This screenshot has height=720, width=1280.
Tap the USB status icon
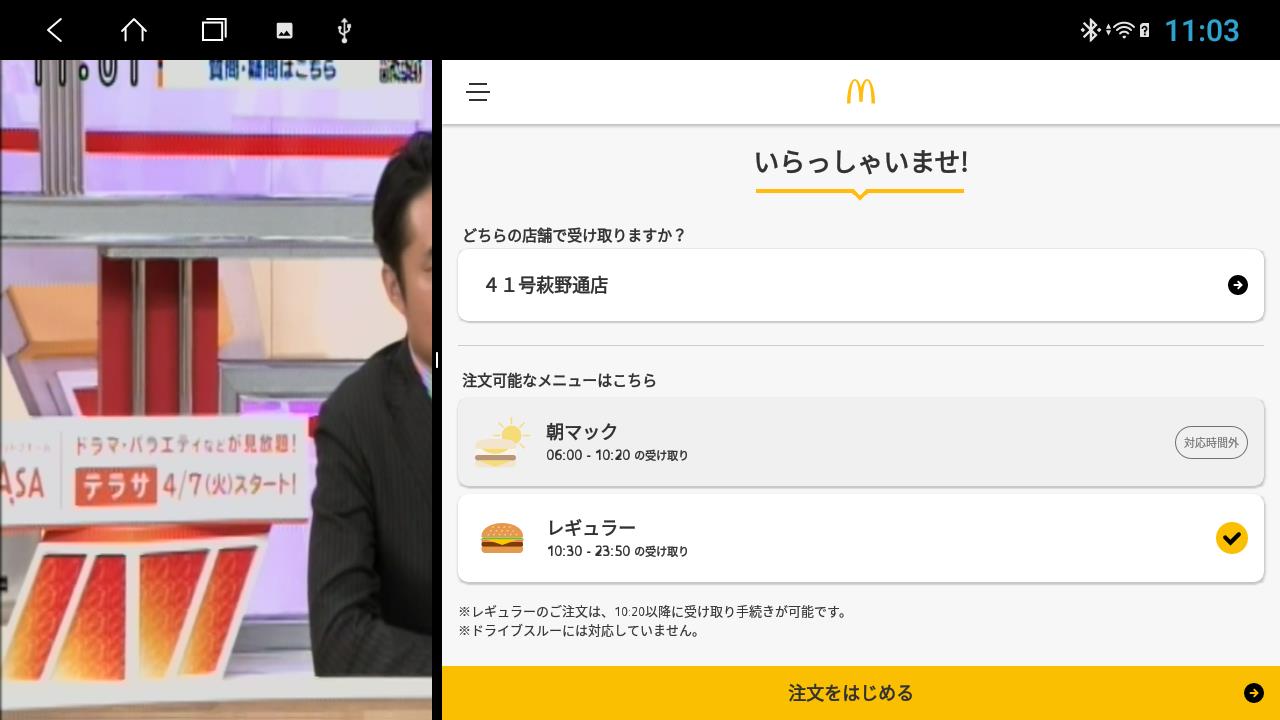coord(344,30)
